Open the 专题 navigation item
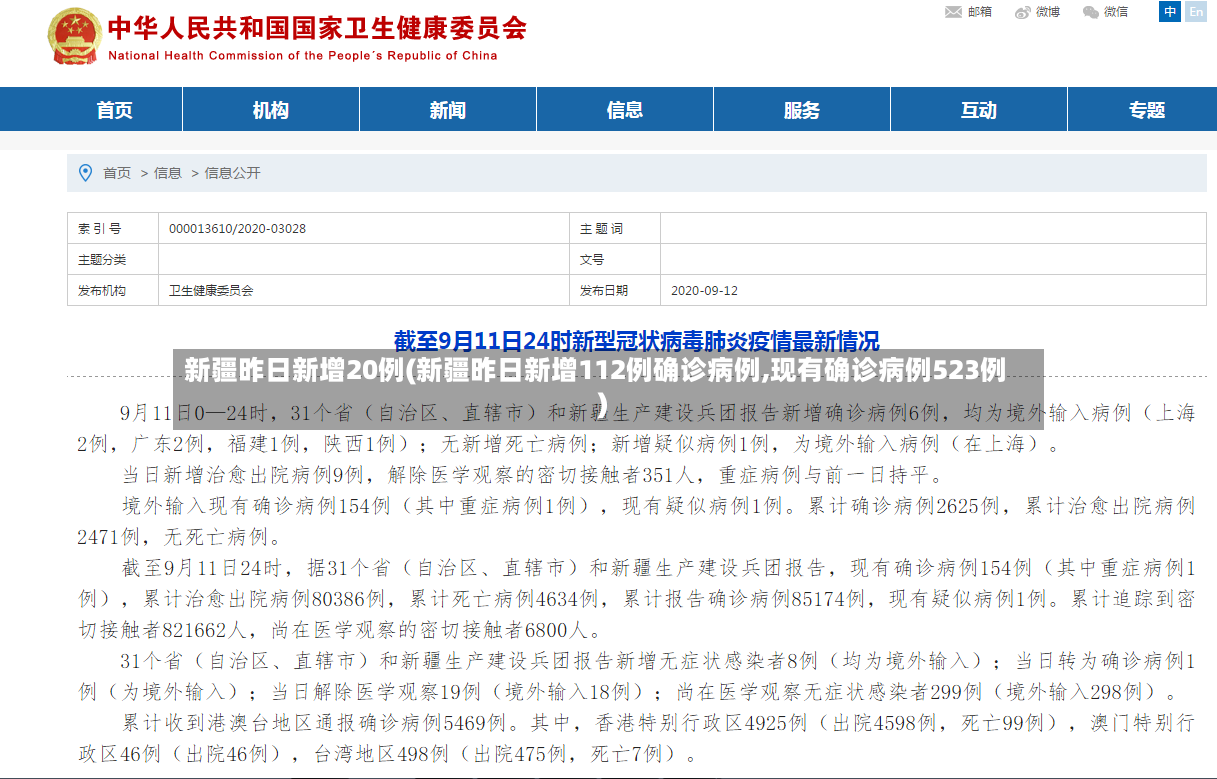Image resolution: width=1217 pixels, height=779 pixels. click(1147, 110)
